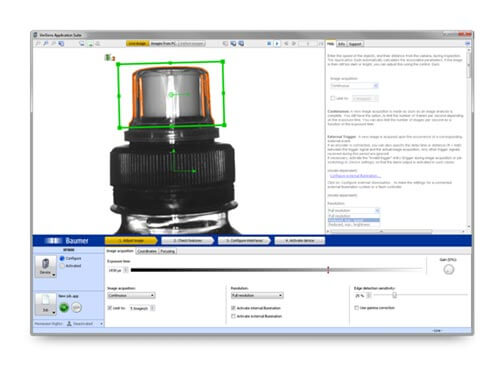500x375 pixels.
Task: Toggle Activate internal illumination checkbox
Action: tap(233, 308)
